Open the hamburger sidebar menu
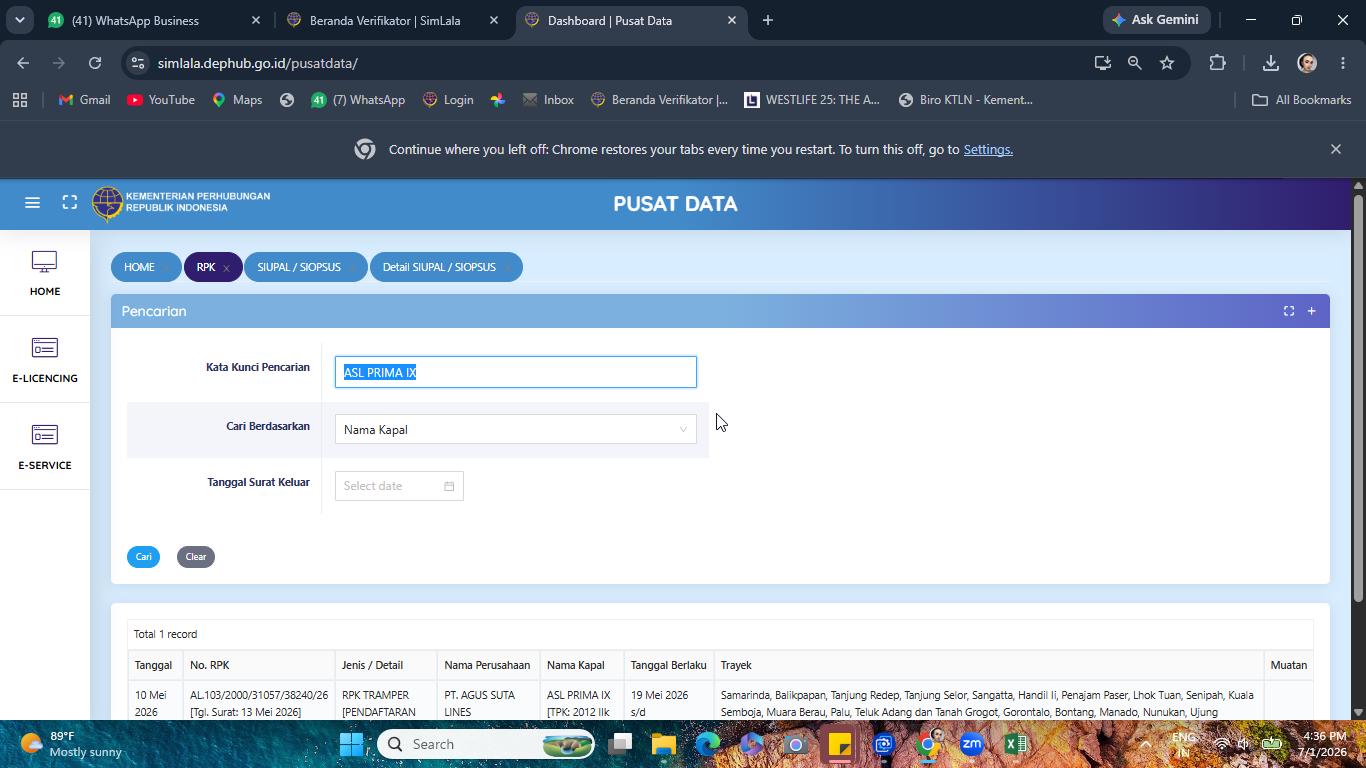 tap(32, 203)
